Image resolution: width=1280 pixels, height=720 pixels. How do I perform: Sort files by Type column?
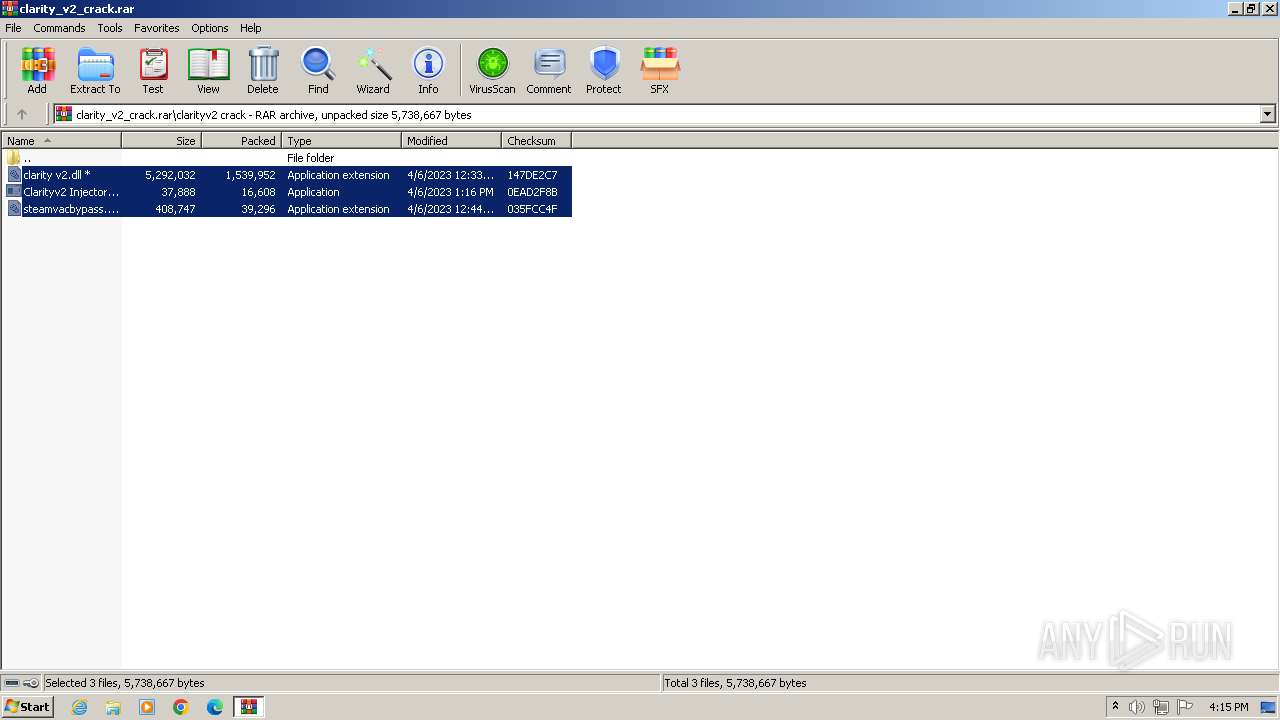coord(341,141)
